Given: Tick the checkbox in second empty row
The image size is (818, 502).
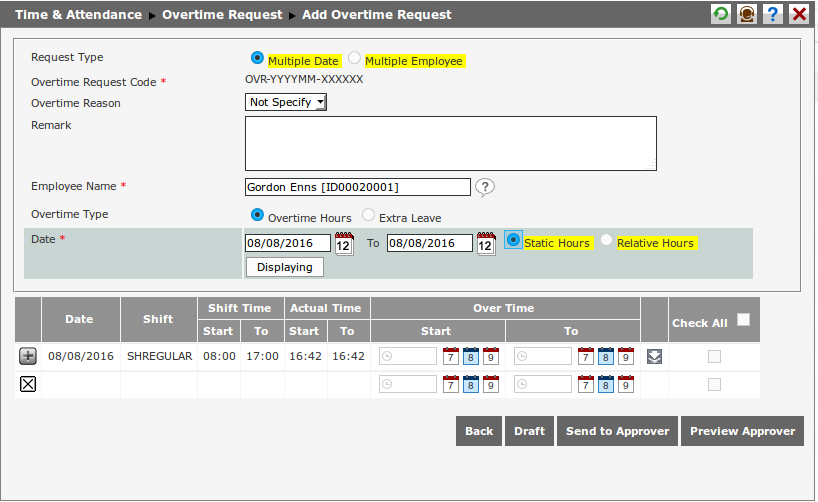Looking at the screenshot, I should point(714,385).
